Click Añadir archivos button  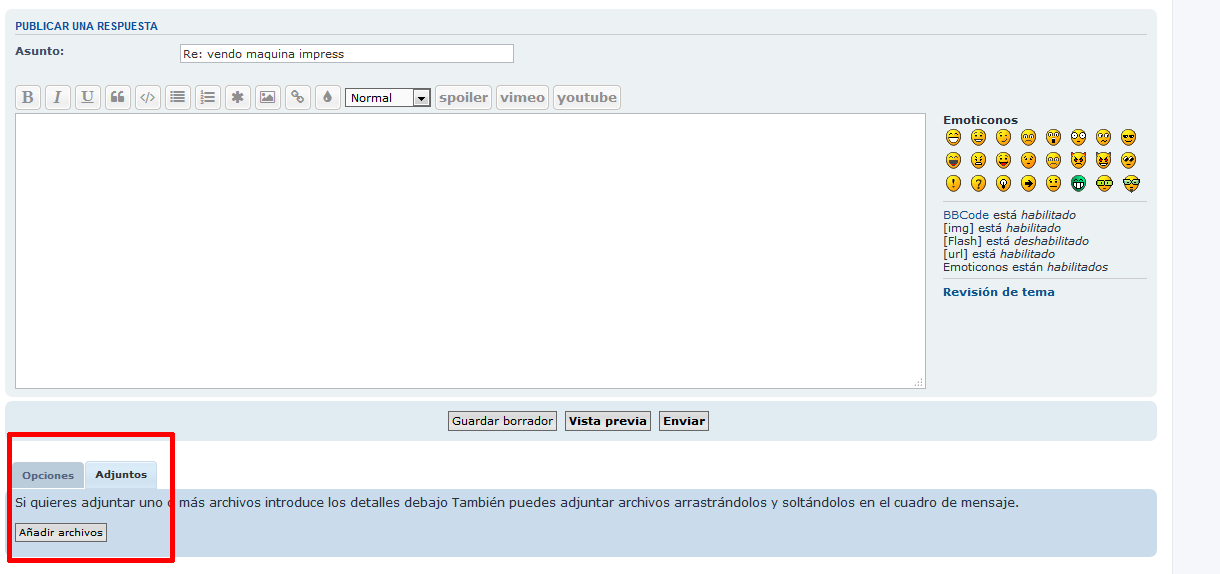click(x=61, y=532)
